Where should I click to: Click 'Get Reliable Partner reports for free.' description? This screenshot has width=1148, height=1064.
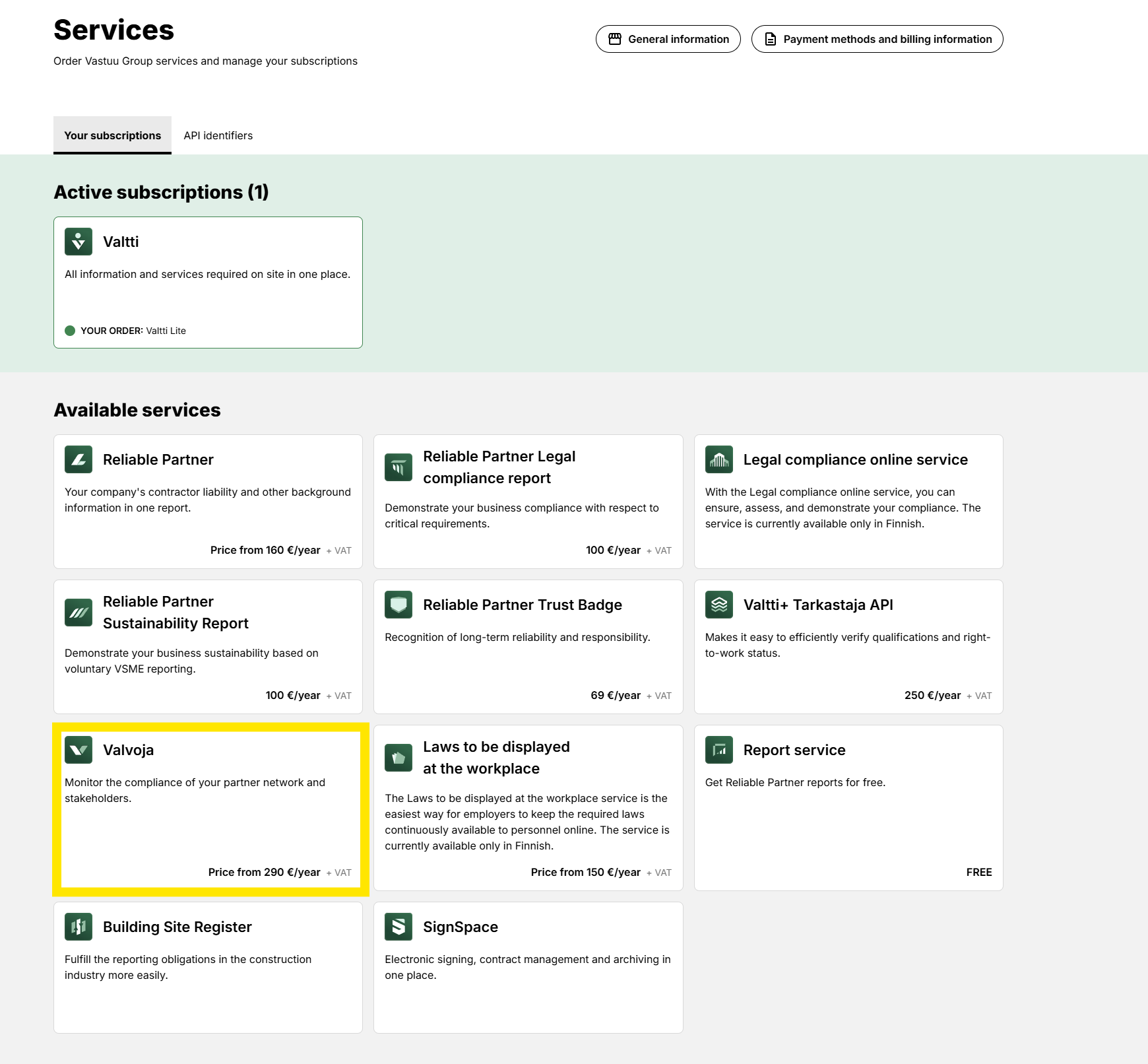[x=795, y=782]
